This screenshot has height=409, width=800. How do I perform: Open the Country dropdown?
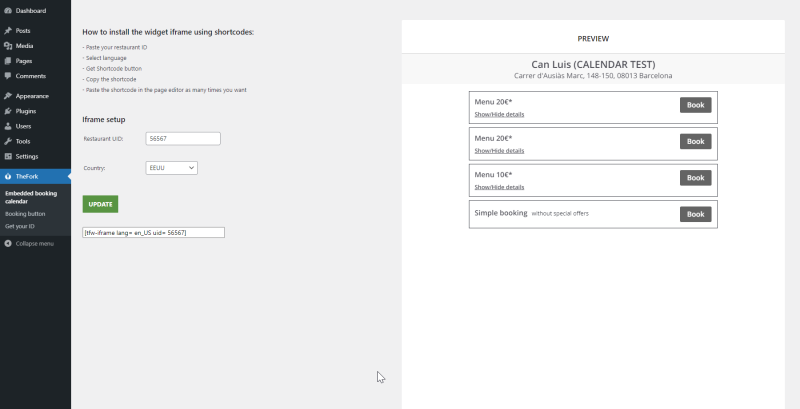(x=171, y=168)
